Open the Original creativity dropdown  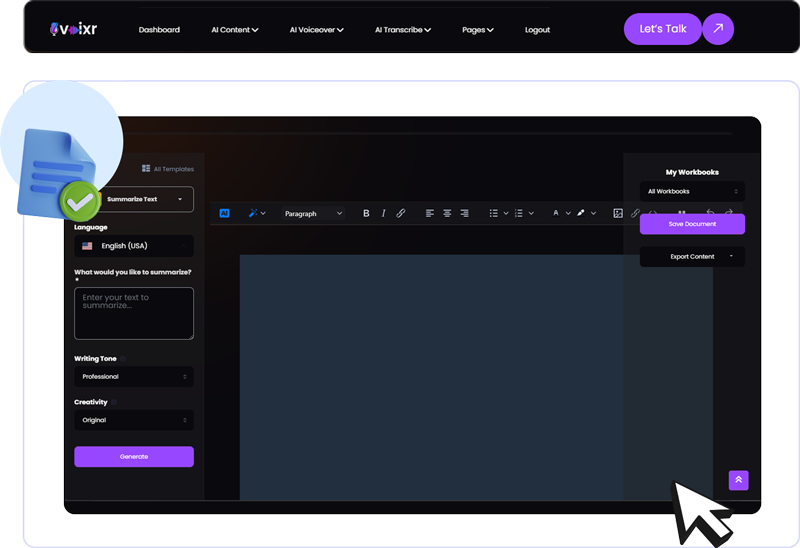pos(134,420)
